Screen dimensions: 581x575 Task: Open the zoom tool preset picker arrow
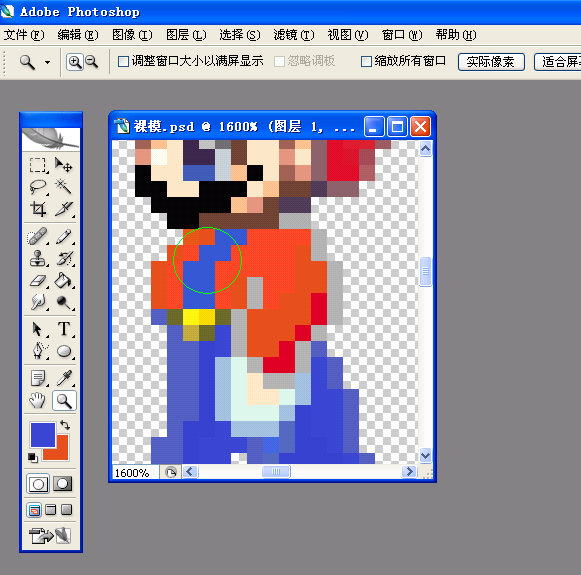(47, 62)
